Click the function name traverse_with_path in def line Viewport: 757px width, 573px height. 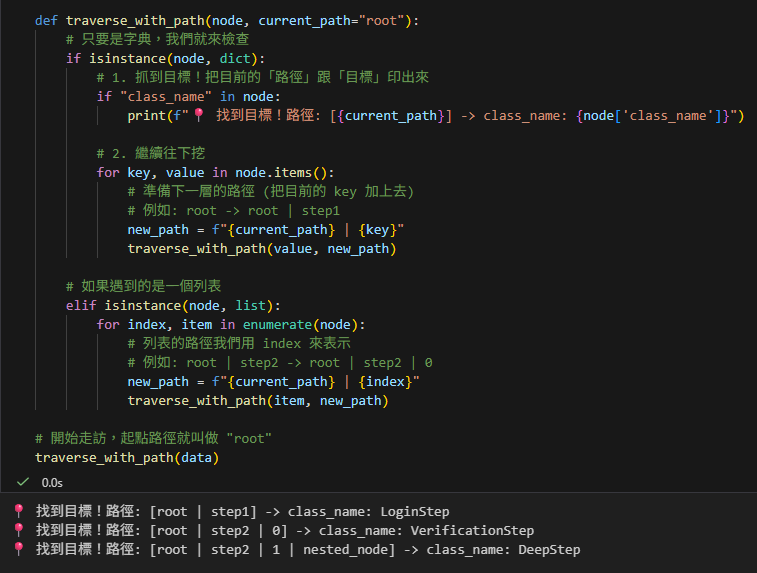click(135, 21)
